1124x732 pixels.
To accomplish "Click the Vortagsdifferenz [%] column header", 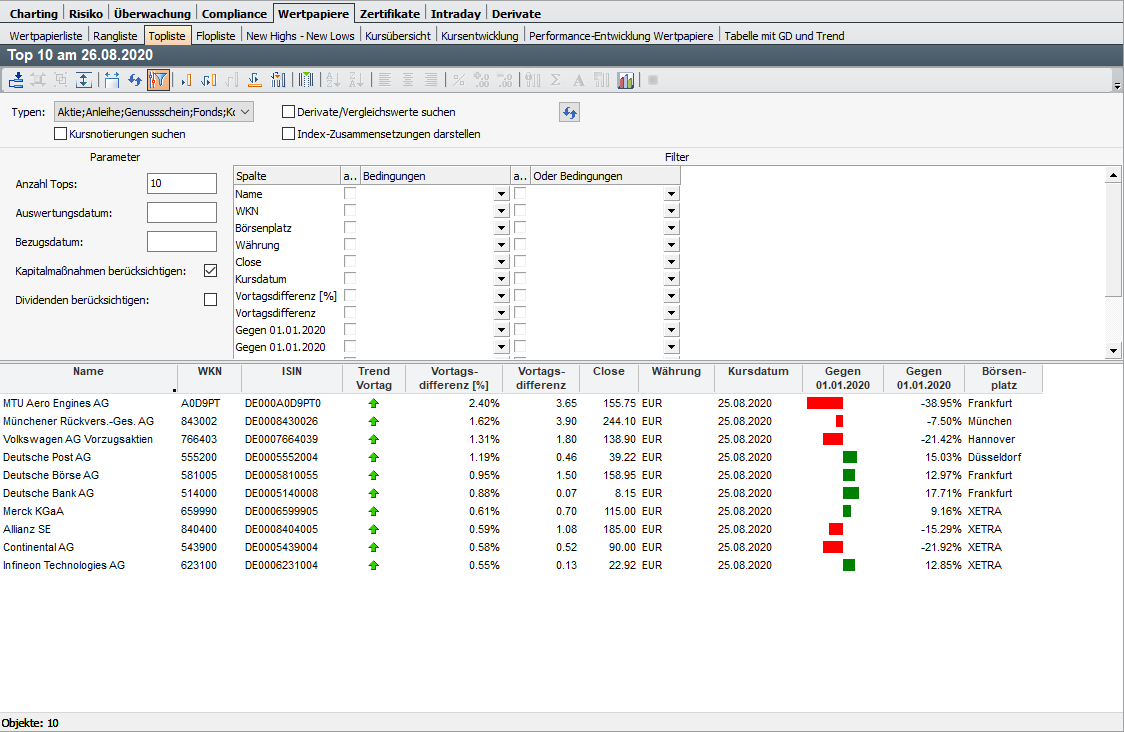I will pyautogui.click(x=453, y=378).
